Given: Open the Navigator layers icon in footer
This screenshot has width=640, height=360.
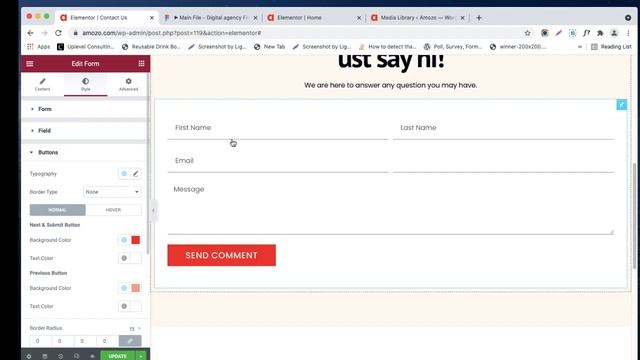Looking at the screenshot, I should 45,356.
